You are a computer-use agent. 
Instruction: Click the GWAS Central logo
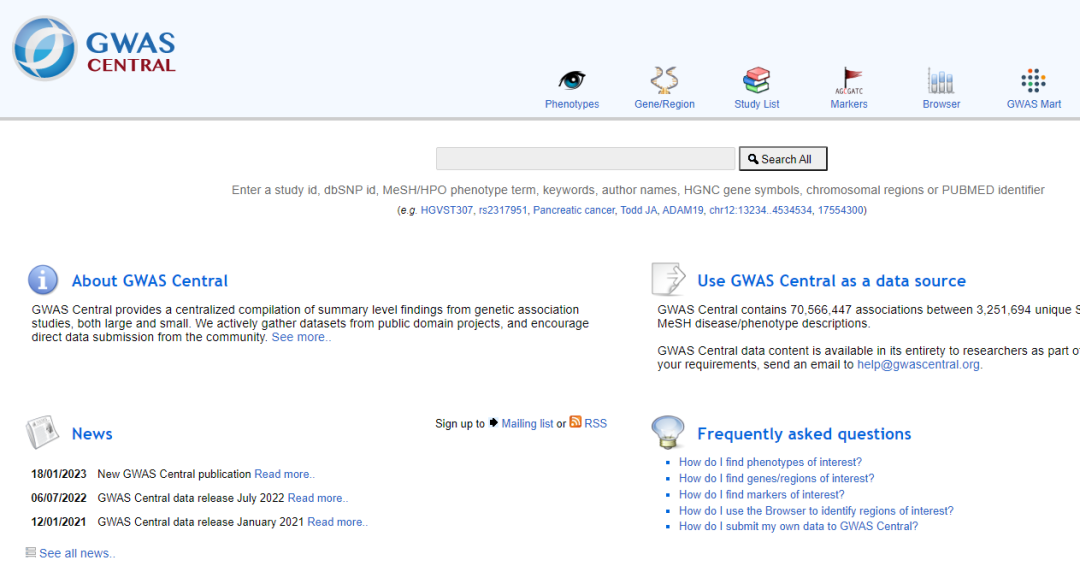coord(94,49)
